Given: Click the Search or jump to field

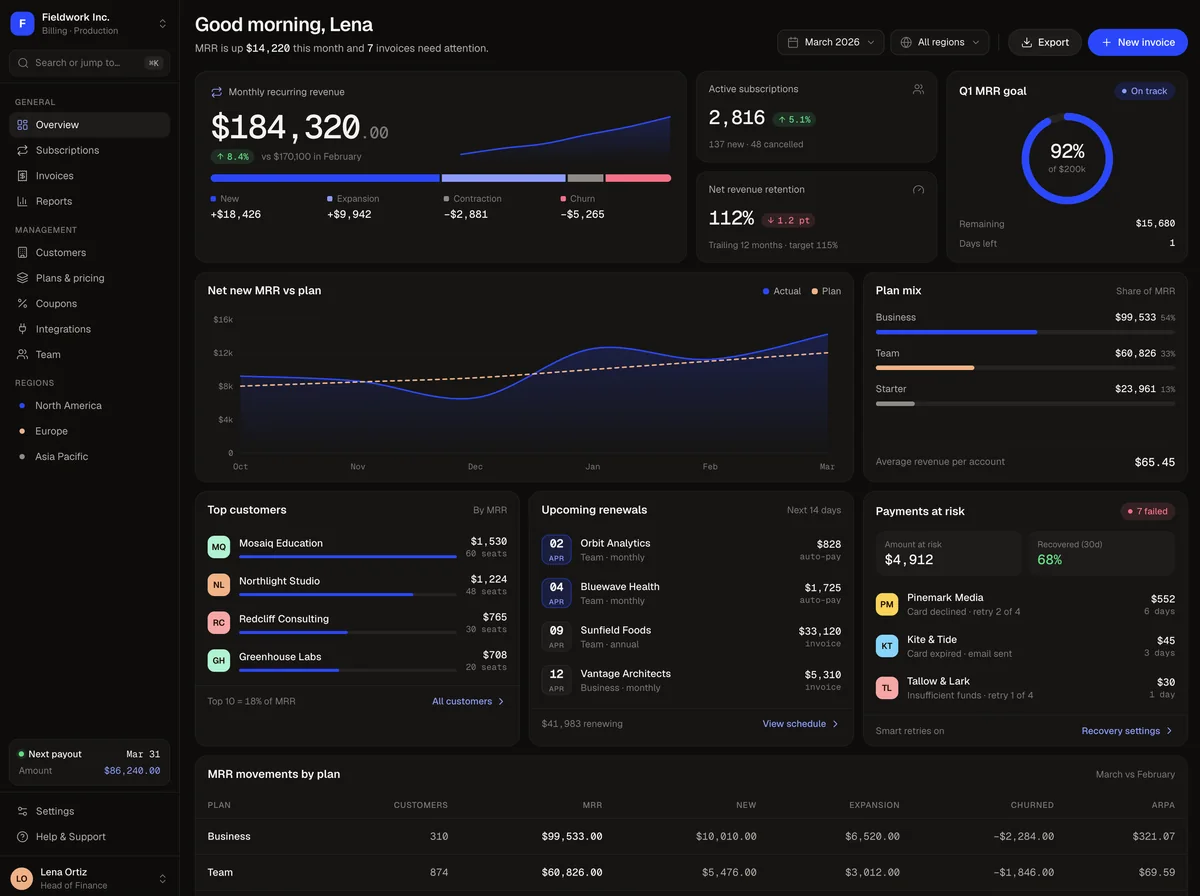Looking at the screenshot, I should [x=89, y=63].
